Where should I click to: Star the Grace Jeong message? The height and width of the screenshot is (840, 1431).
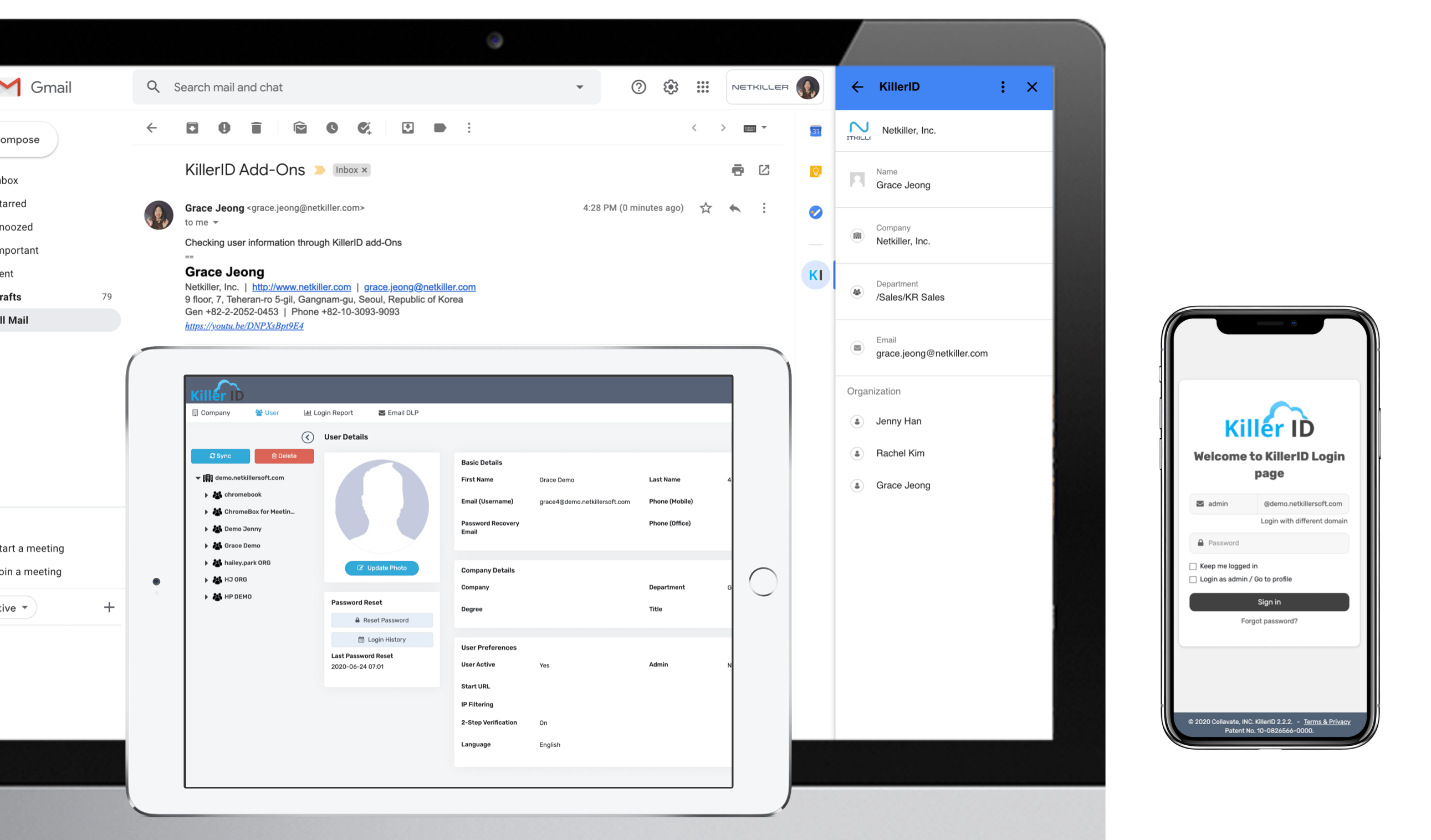(706, 208)
